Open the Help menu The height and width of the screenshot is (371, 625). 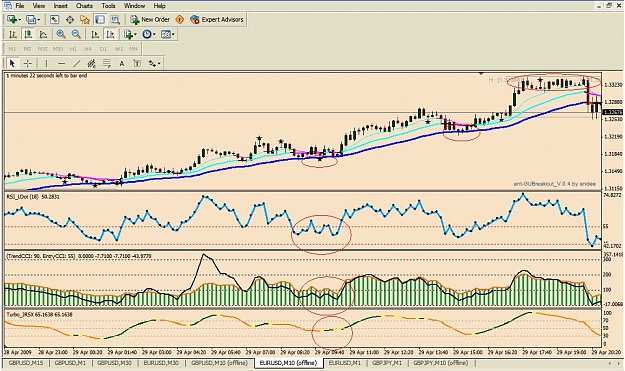(x=159, y=6)
